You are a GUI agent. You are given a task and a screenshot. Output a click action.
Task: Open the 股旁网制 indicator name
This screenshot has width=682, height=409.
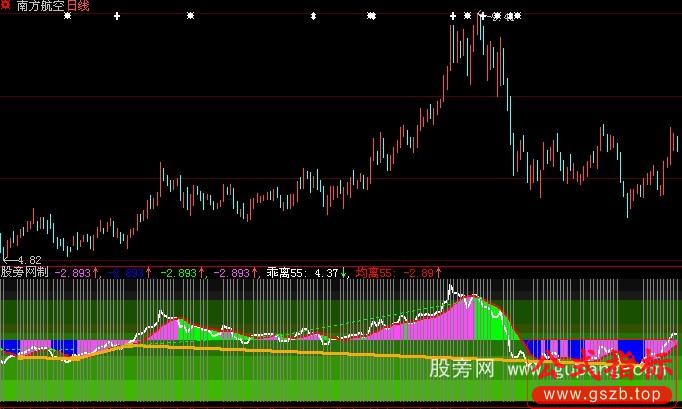pyautogui.click(x=25, y=271)
